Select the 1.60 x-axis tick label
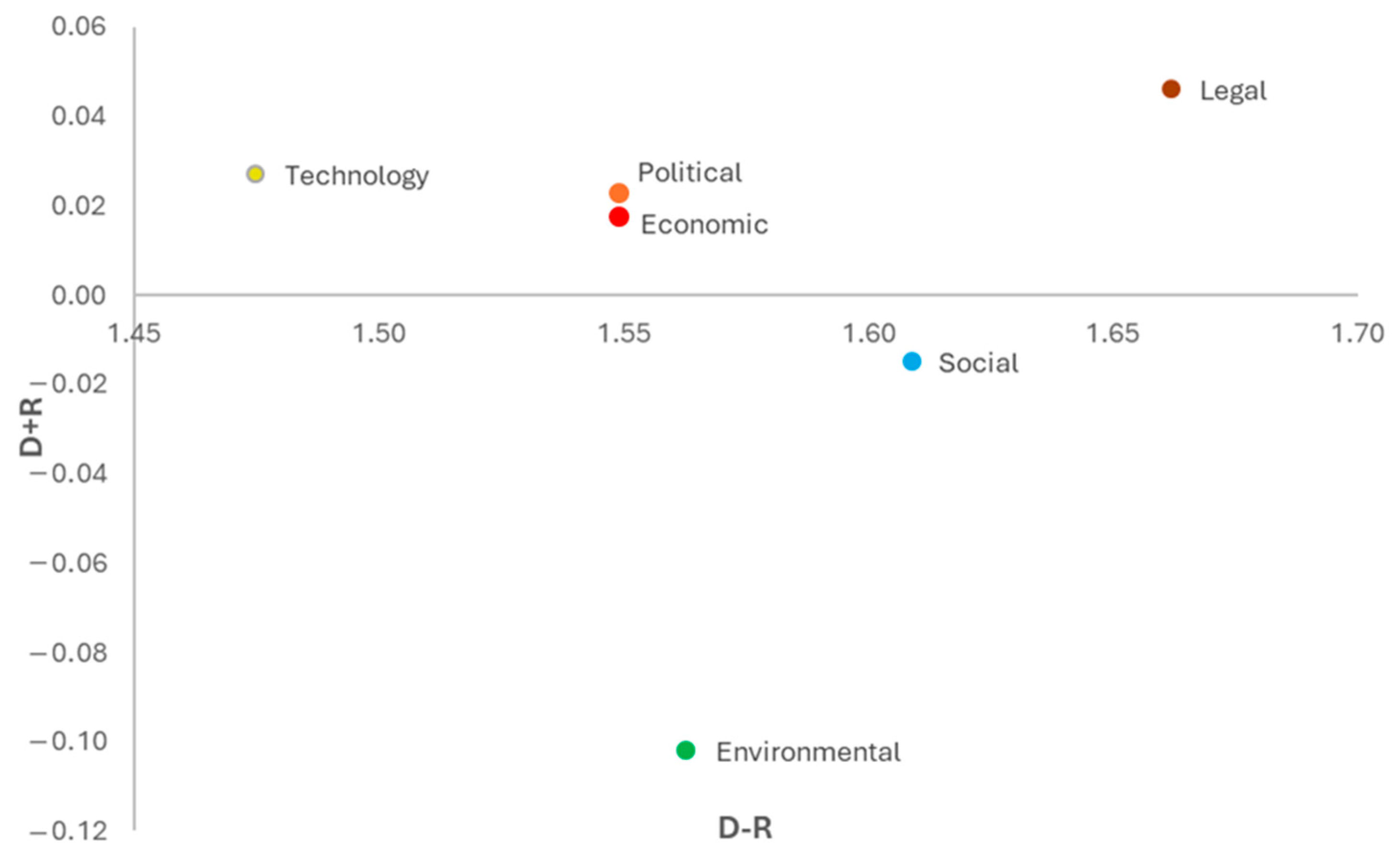This screenshot has height=868, width=1392. 869,333
